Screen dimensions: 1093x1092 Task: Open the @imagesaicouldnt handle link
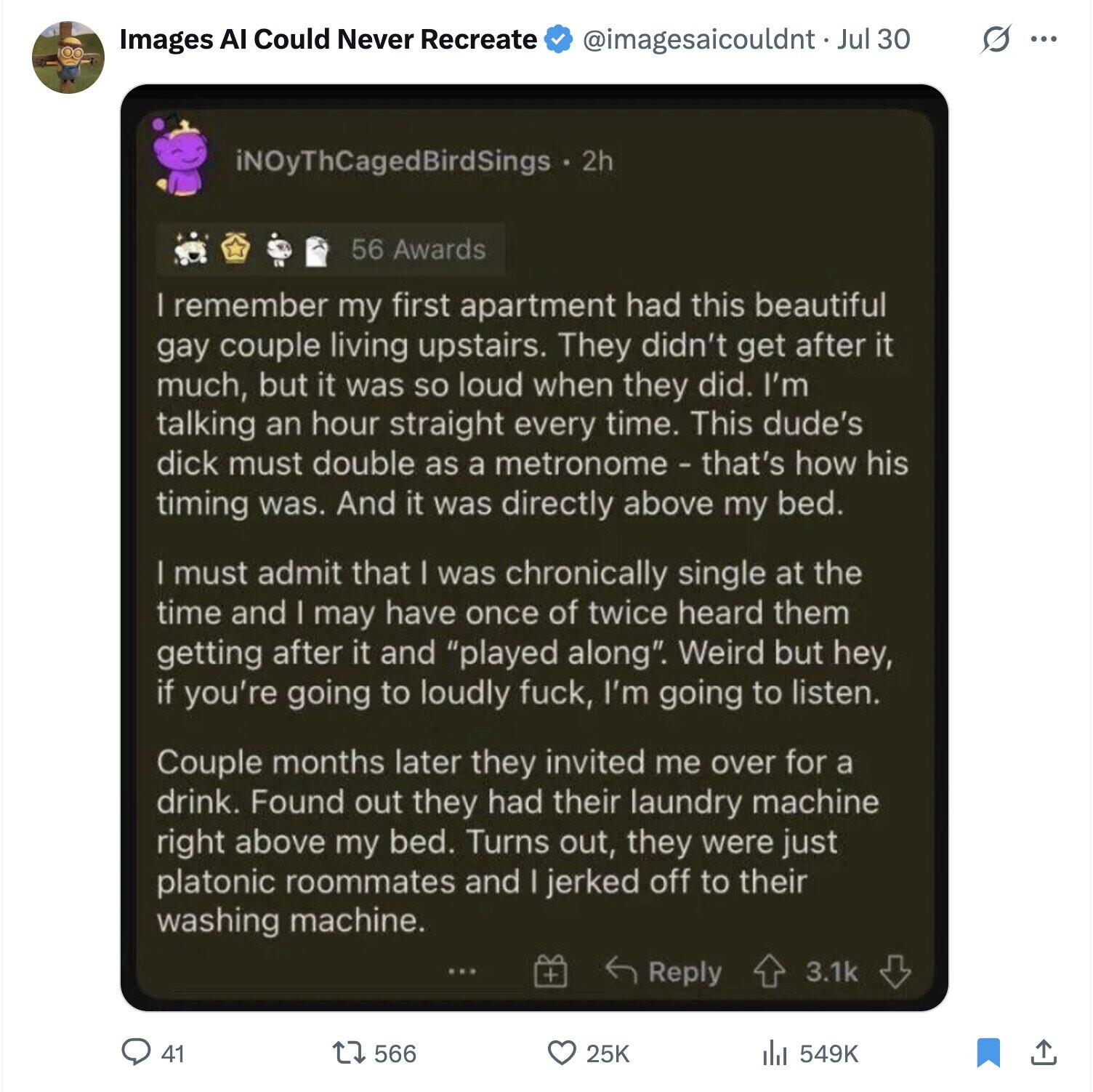(x=698, y=39)
